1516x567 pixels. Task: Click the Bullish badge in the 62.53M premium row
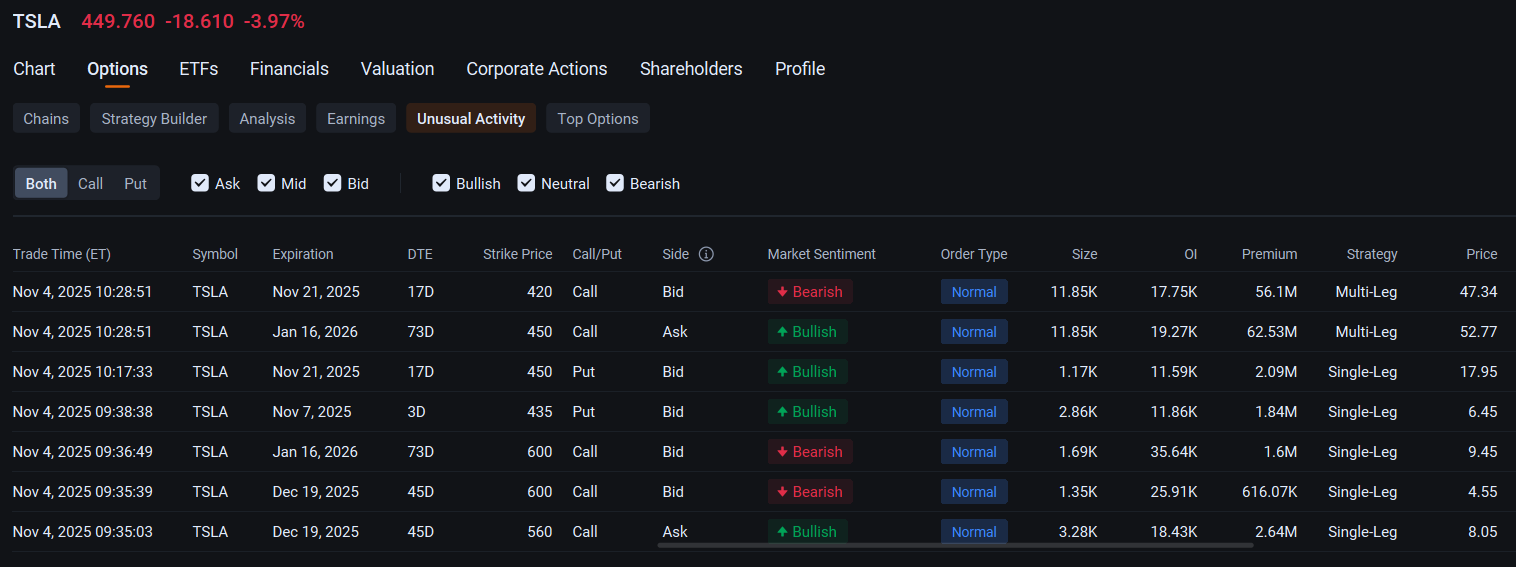click(808, 332)
